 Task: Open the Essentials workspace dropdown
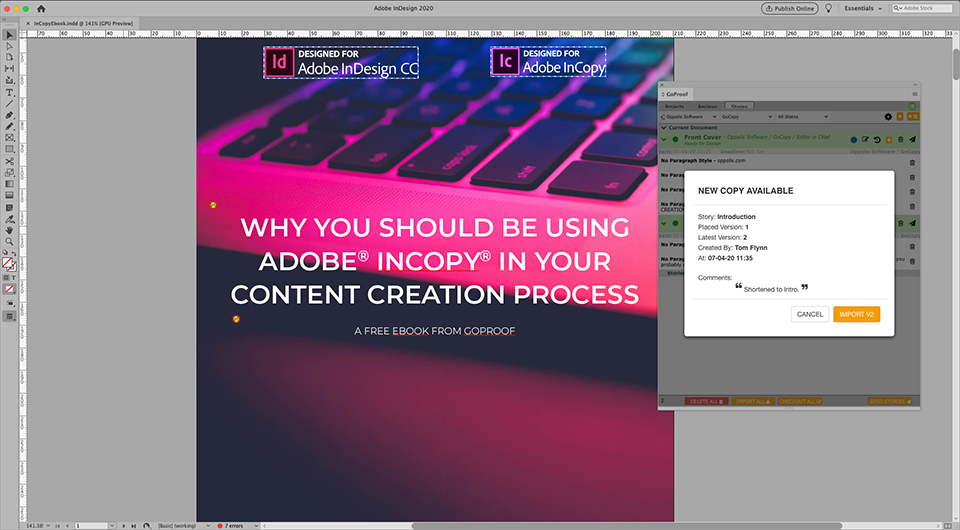[863, 9]
